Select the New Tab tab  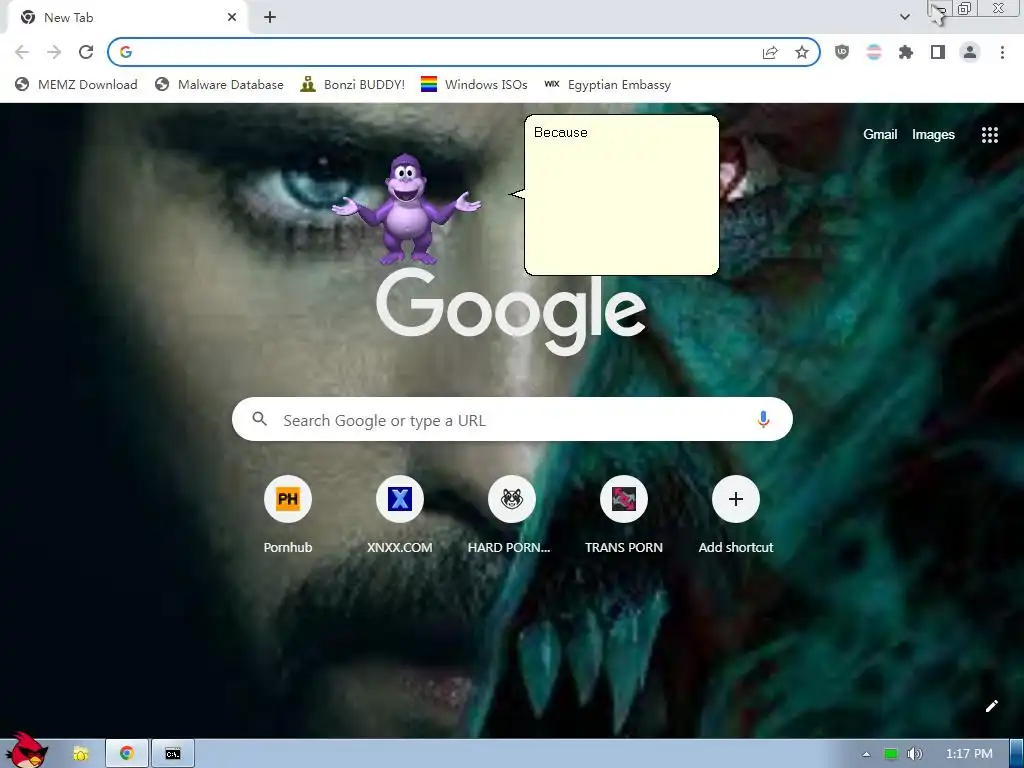(127, 18)
